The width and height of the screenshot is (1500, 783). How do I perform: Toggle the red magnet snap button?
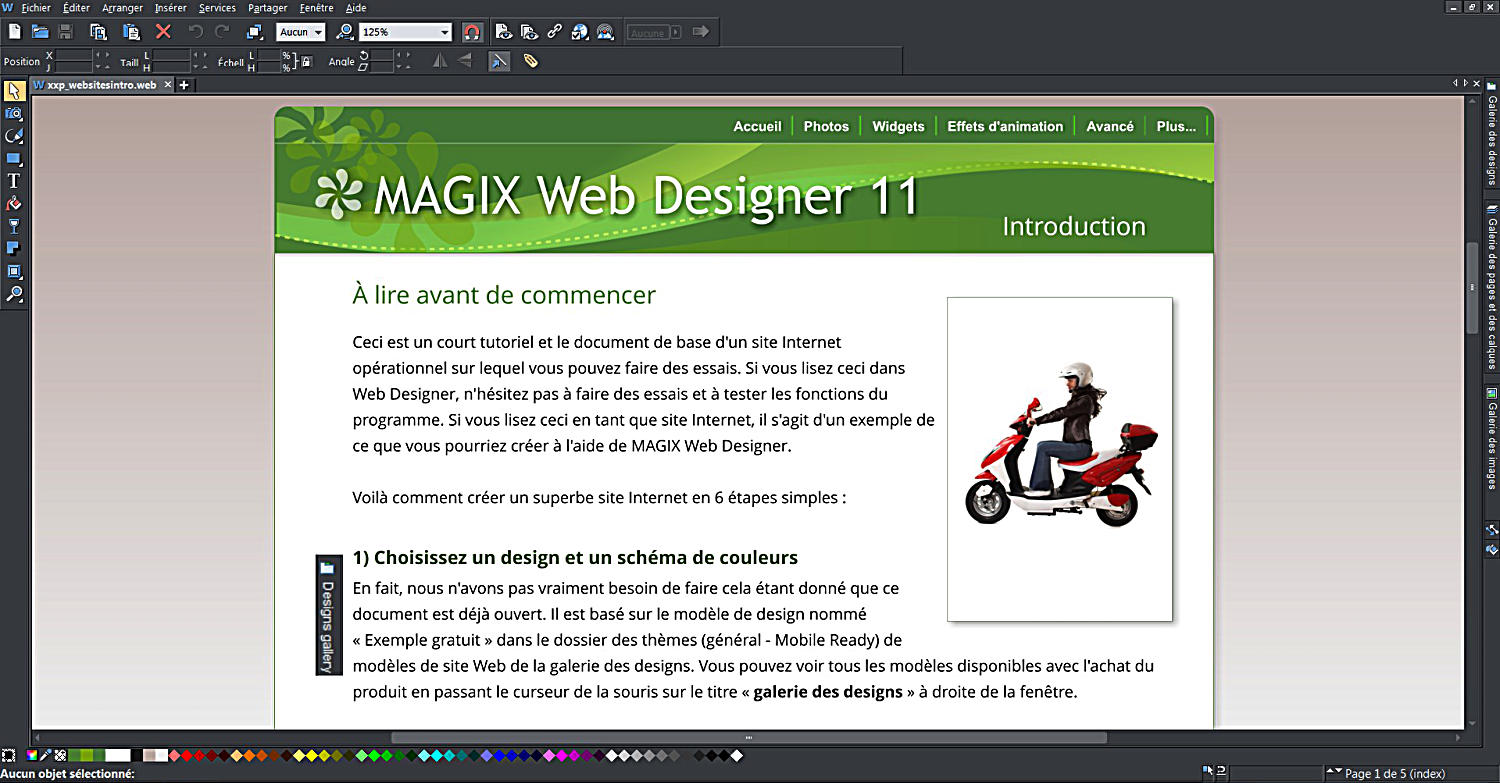click(x=472, y=32)
